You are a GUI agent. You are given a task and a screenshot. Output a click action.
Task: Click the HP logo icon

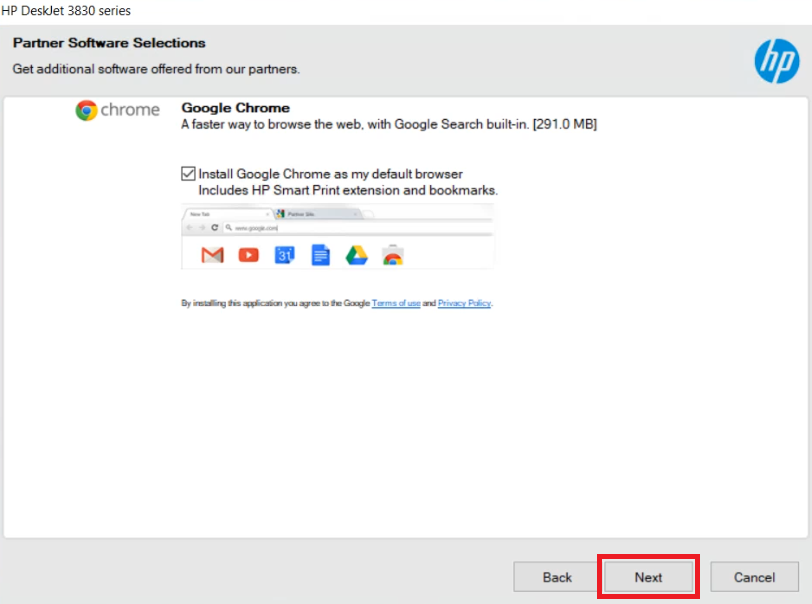tap(776, 61)
